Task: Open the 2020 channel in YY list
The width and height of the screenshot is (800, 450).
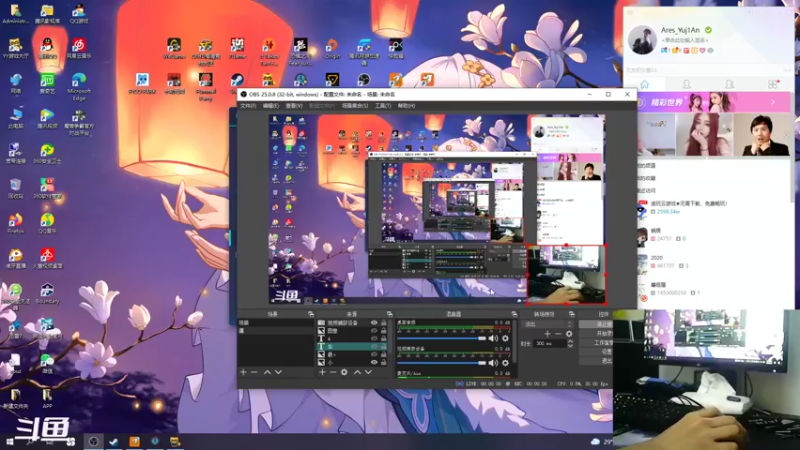Action: [x=715, y=262]
